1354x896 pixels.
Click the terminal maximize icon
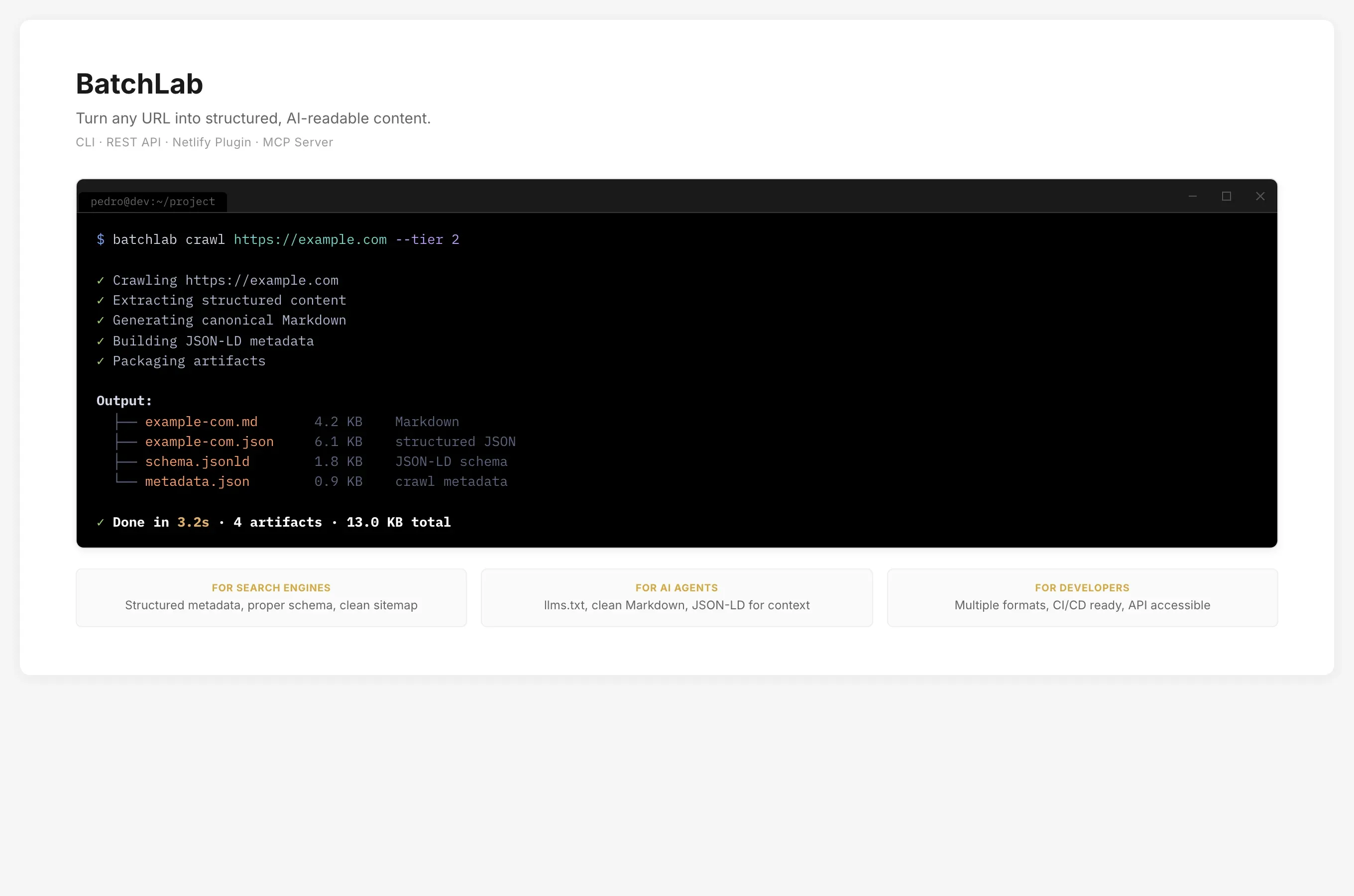[1227, 197]
